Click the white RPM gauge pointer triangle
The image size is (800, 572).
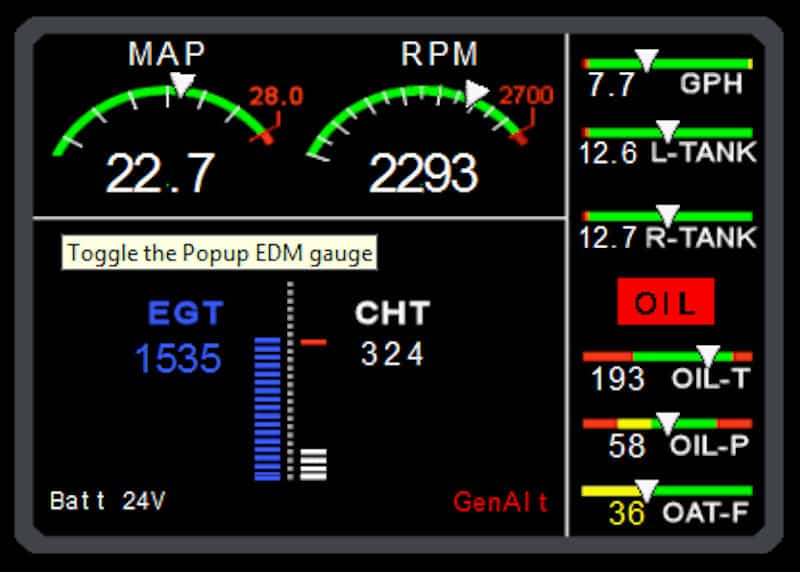(477, 93)
